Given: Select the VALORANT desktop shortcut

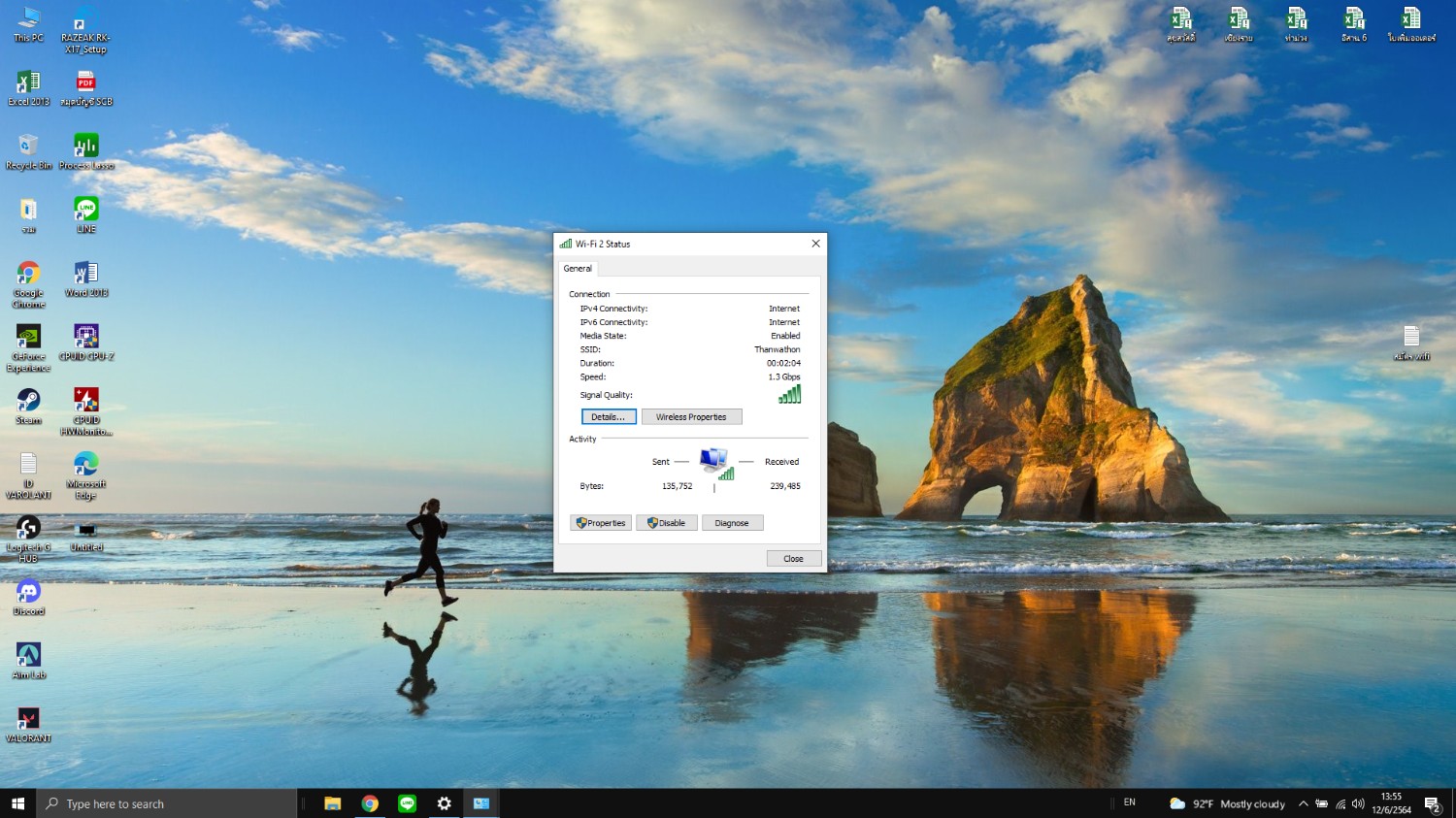Looking at the screenshot, I should click(x=28, y=720).
